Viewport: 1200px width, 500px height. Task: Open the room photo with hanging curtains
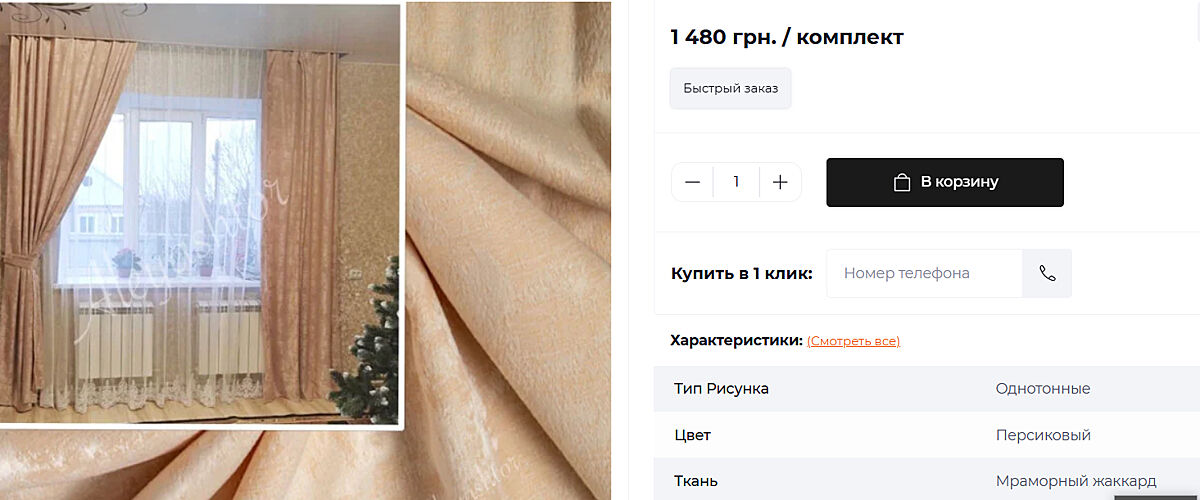[200, 215]
